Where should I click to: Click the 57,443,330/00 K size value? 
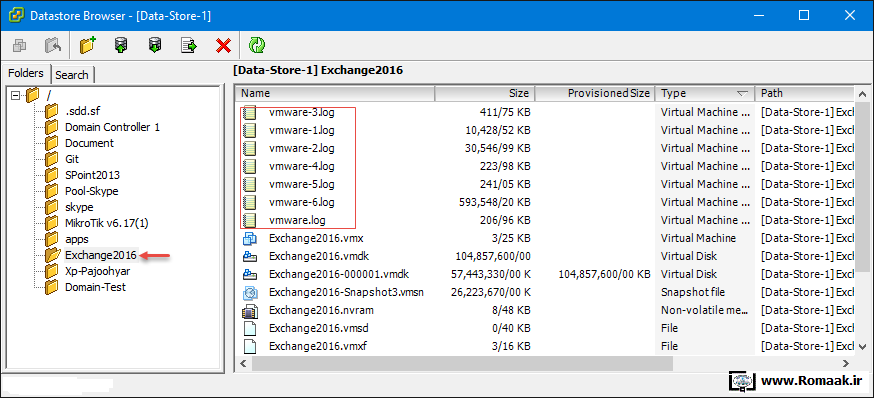(491, 274)
